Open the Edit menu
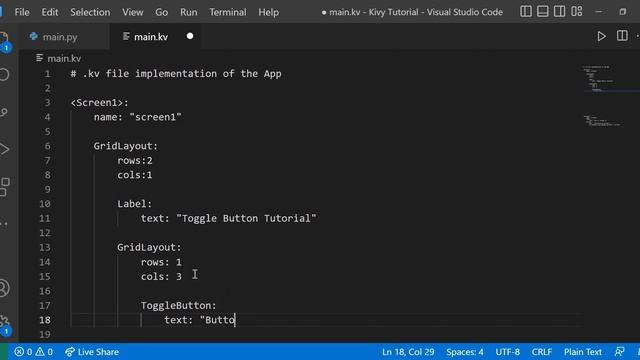 [50, 12]
